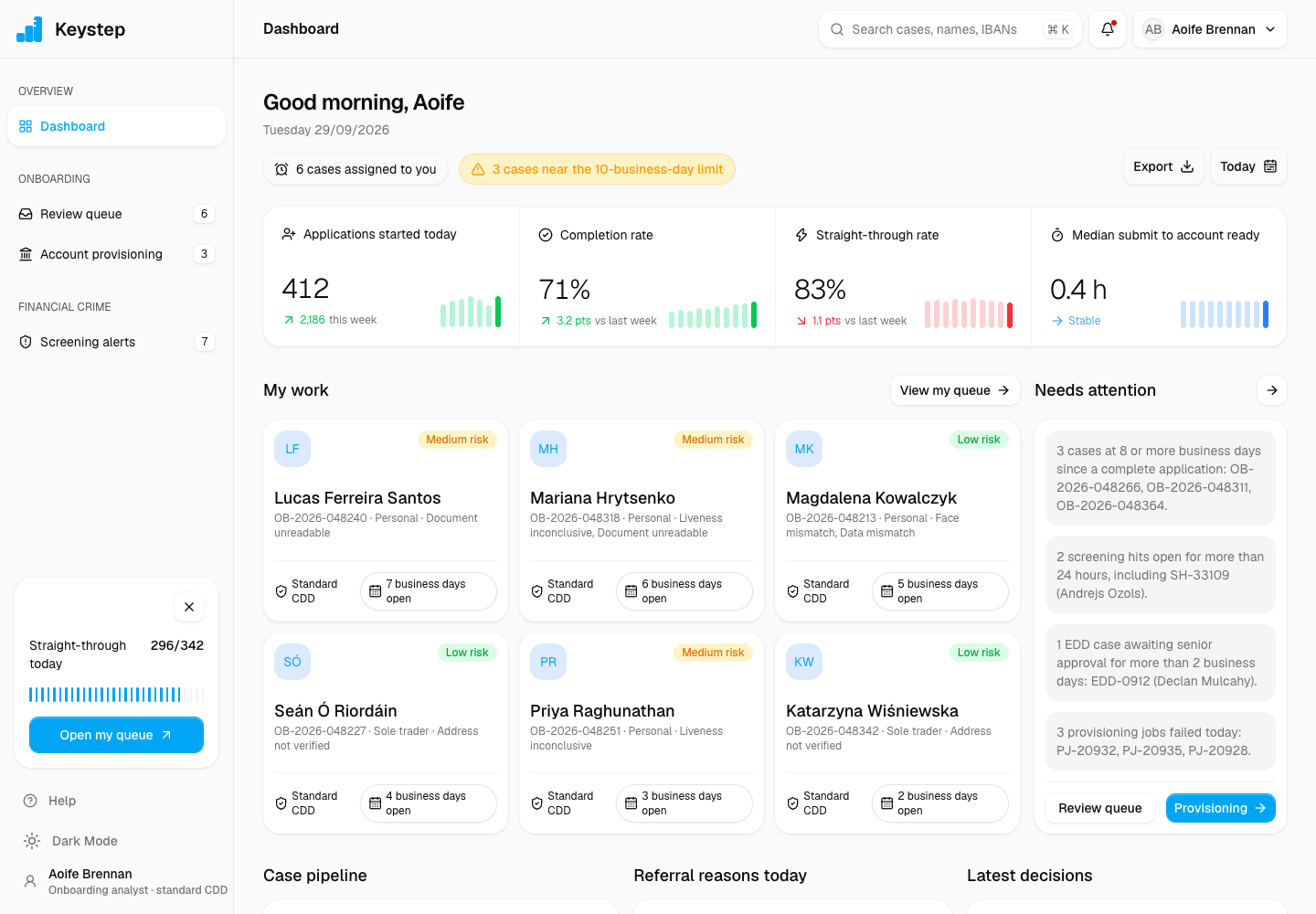Dismiss the Straight-through today card

click(x=189, y=607)
